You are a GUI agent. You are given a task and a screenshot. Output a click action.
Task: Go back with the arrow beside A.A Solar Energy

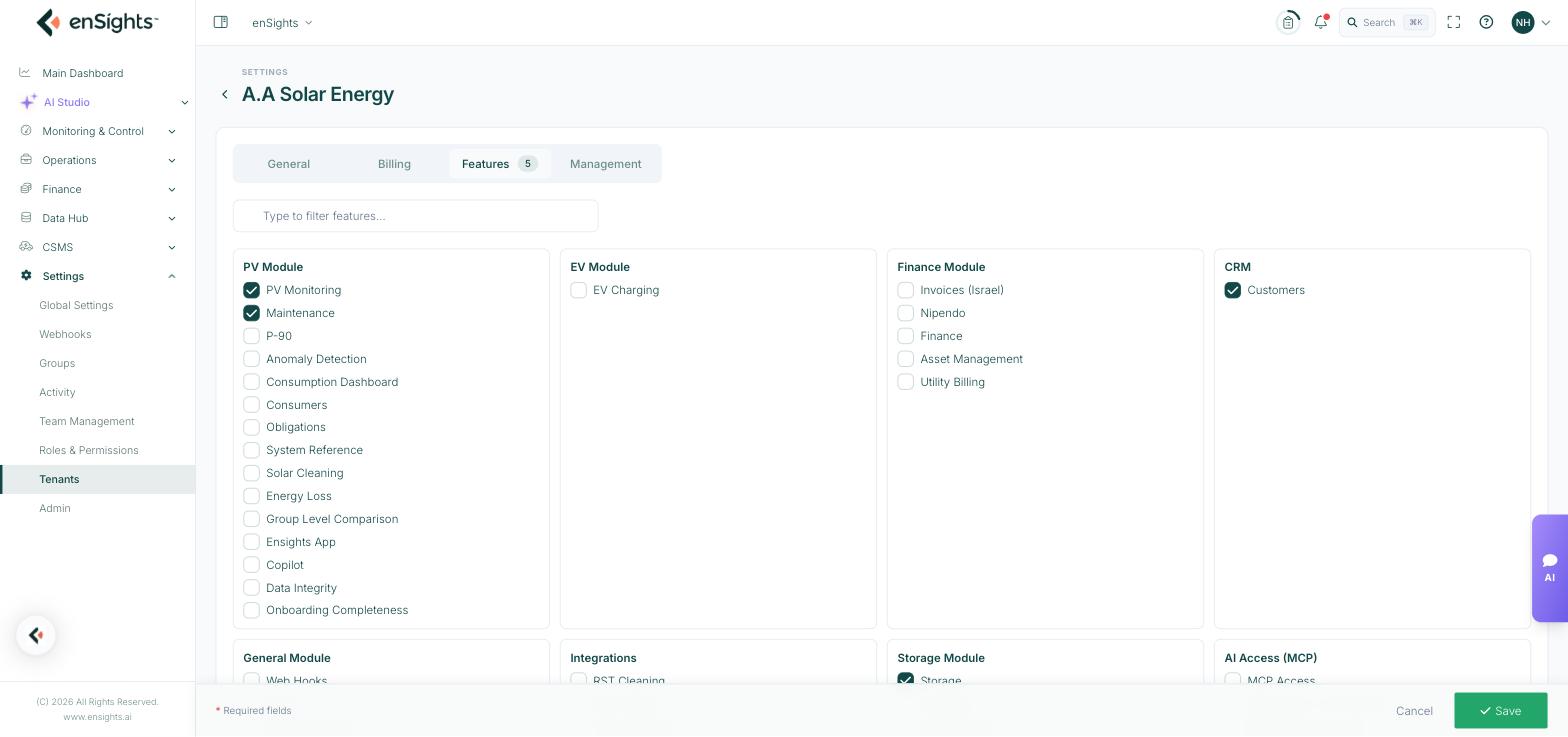[x=225, y=94]
